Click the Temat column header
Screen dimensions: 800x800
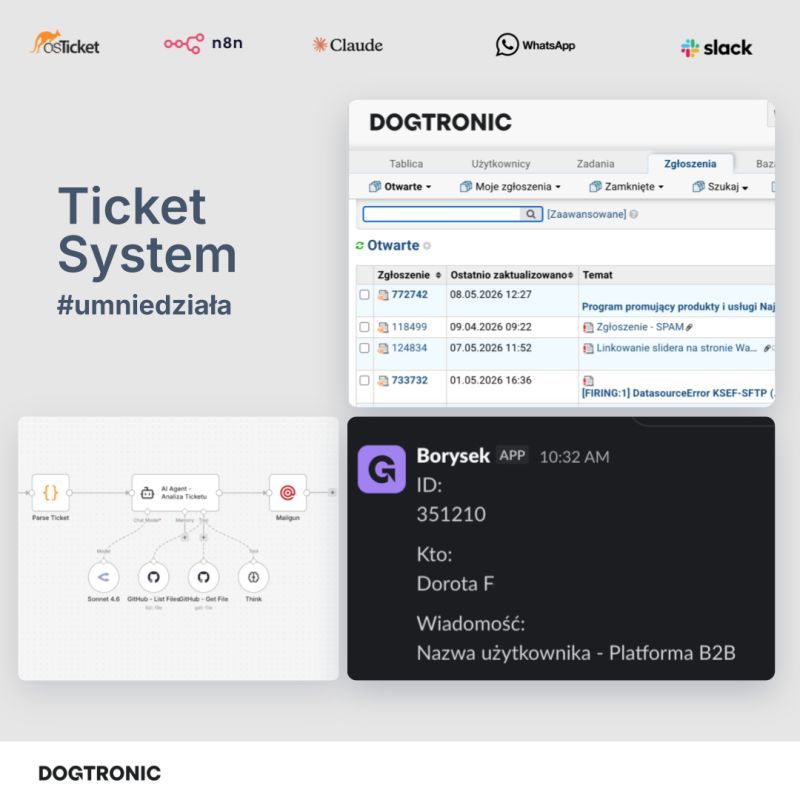tap(597, 275)
